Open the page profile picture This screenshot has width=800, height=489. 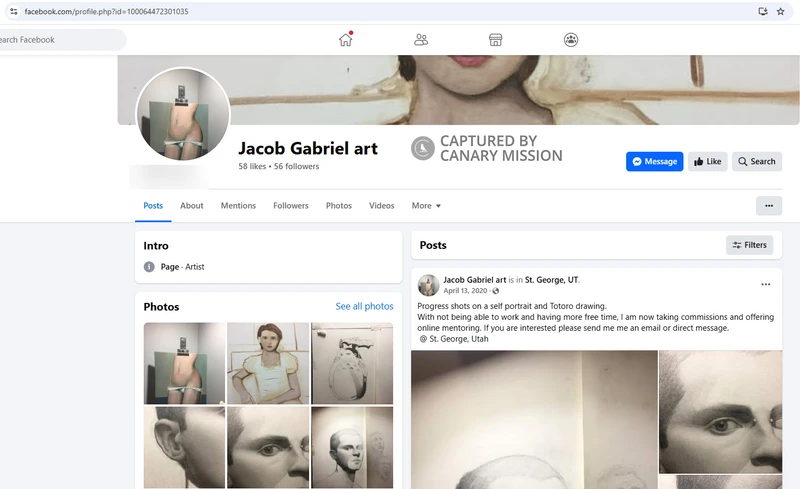click(183, 114)
